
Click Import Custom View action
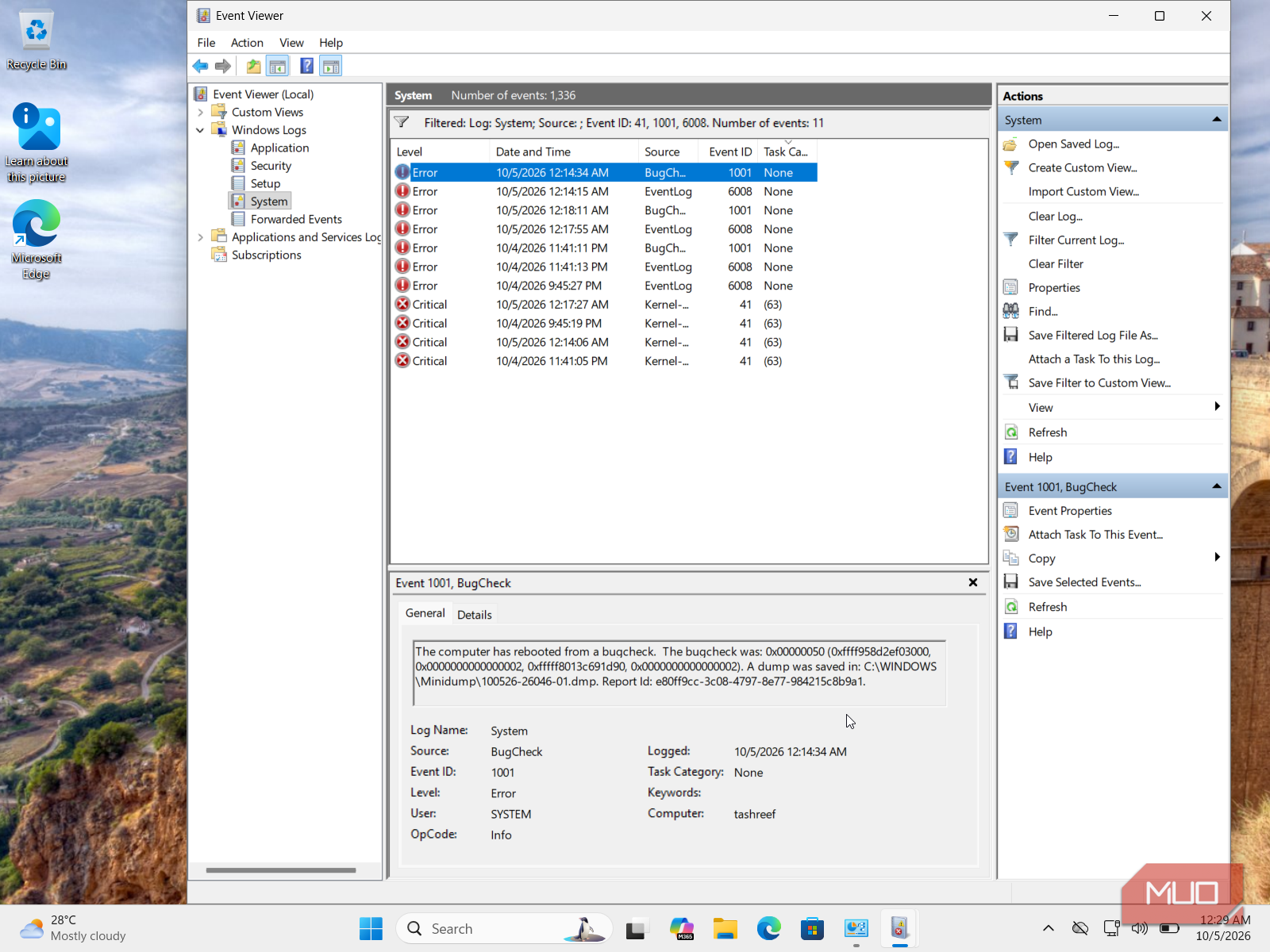click(1083, 192)
